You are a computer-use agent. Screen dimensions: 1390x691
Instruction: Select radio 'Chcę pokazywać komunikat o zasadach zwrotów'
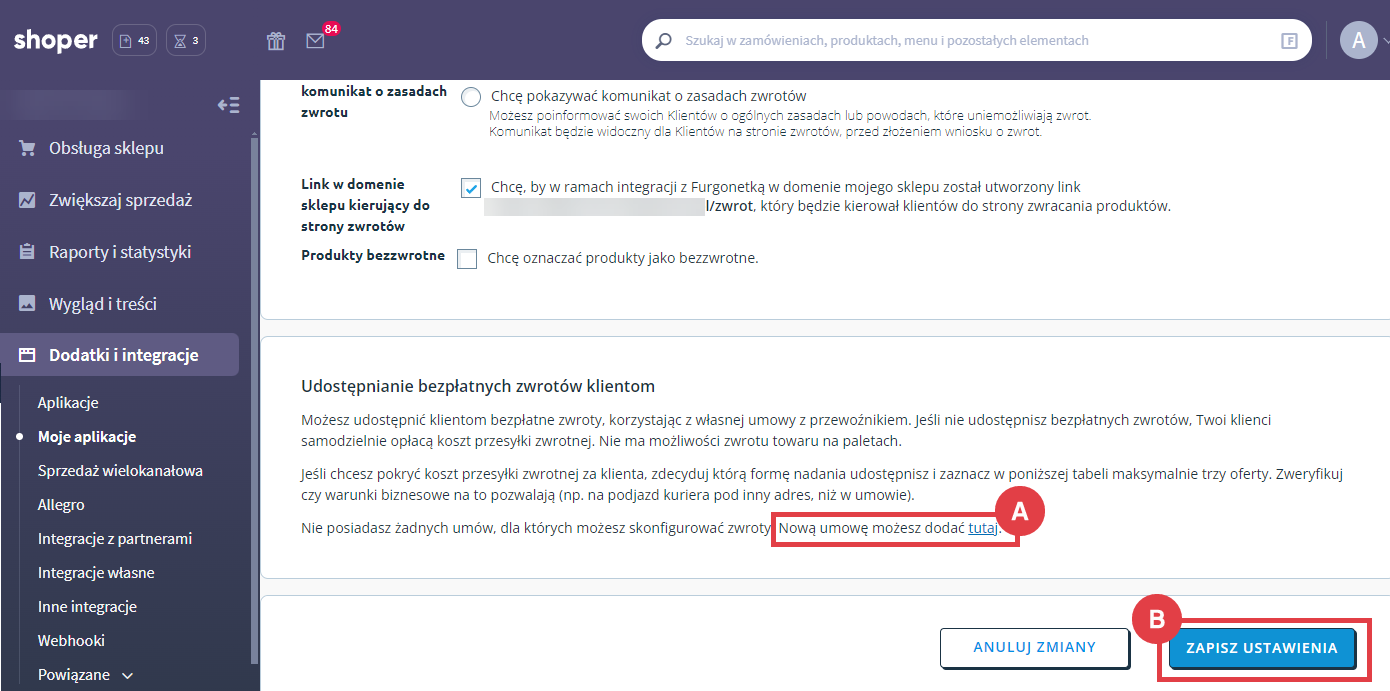click(x=471, y=97)
